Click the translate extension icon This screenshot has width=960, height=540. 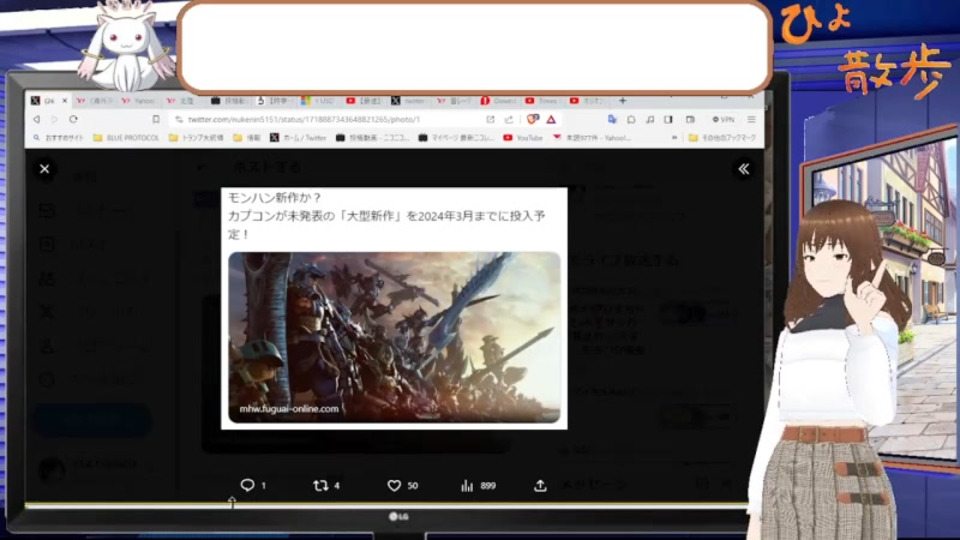click(x=612, y=119)
